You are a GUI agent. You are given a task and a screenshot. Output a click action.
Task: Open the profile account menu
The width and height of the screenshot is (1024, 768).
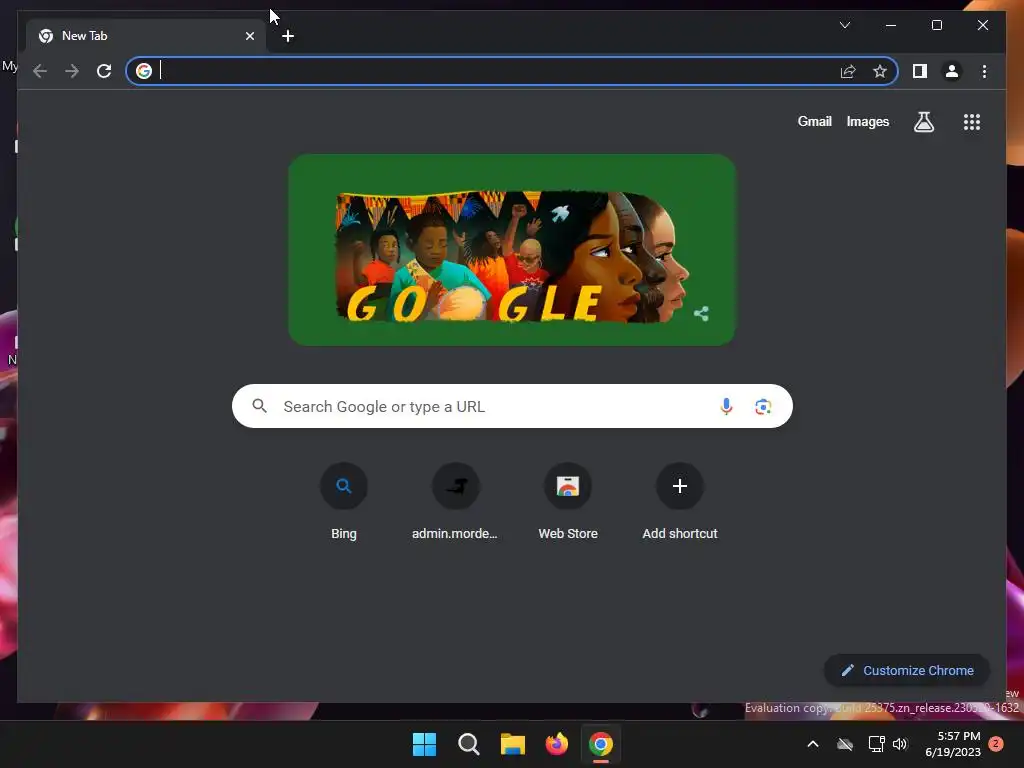click(952, 71)
